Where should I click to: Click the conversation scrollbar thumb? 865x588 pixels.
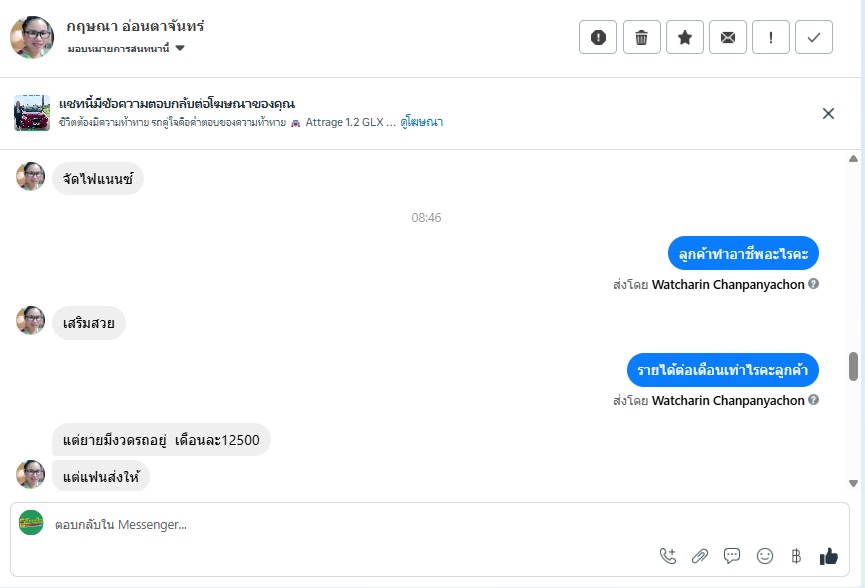click(x=853, y=366)
